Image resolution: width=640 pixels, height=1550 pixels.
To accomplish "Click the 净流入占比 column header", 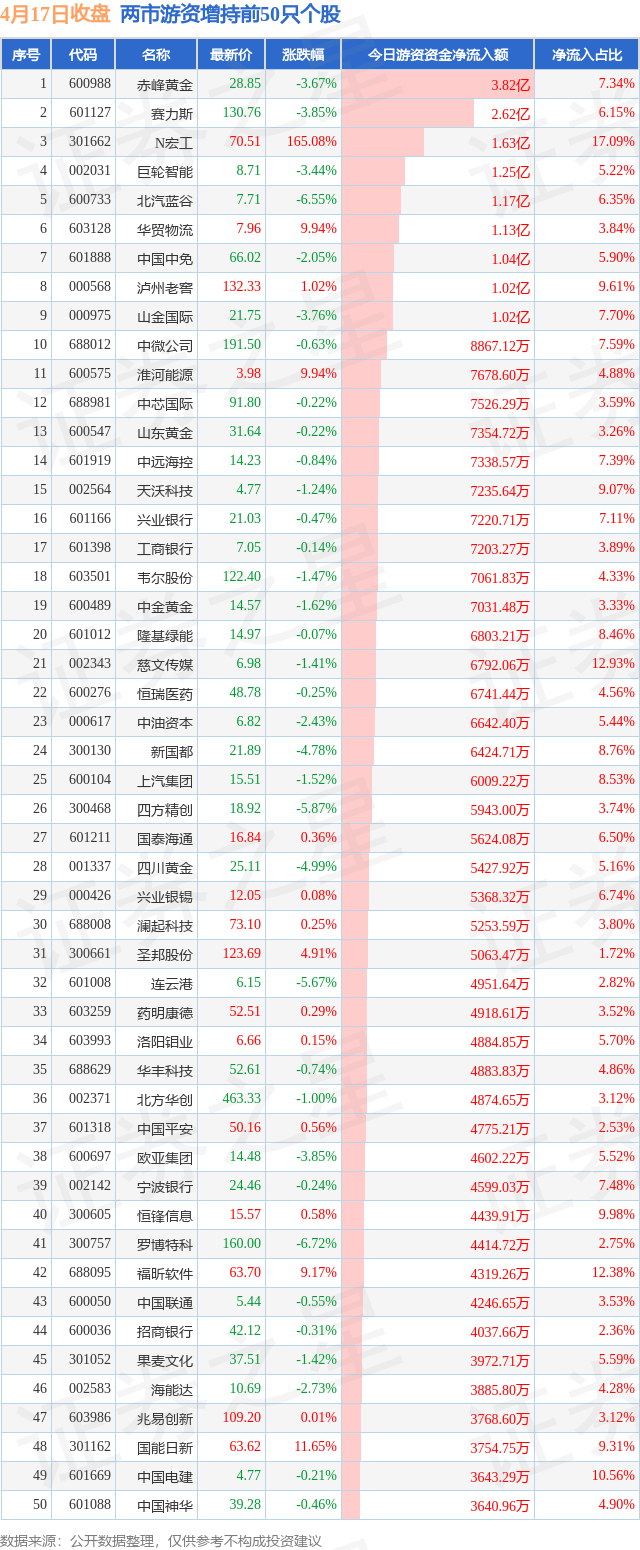I will coord(587,55).
